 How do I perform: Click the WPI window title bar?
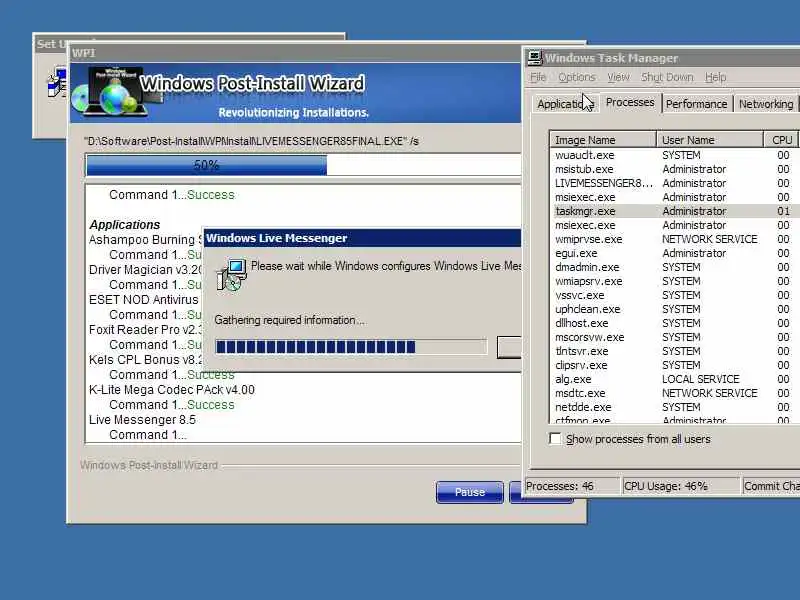tap(295, 53)
